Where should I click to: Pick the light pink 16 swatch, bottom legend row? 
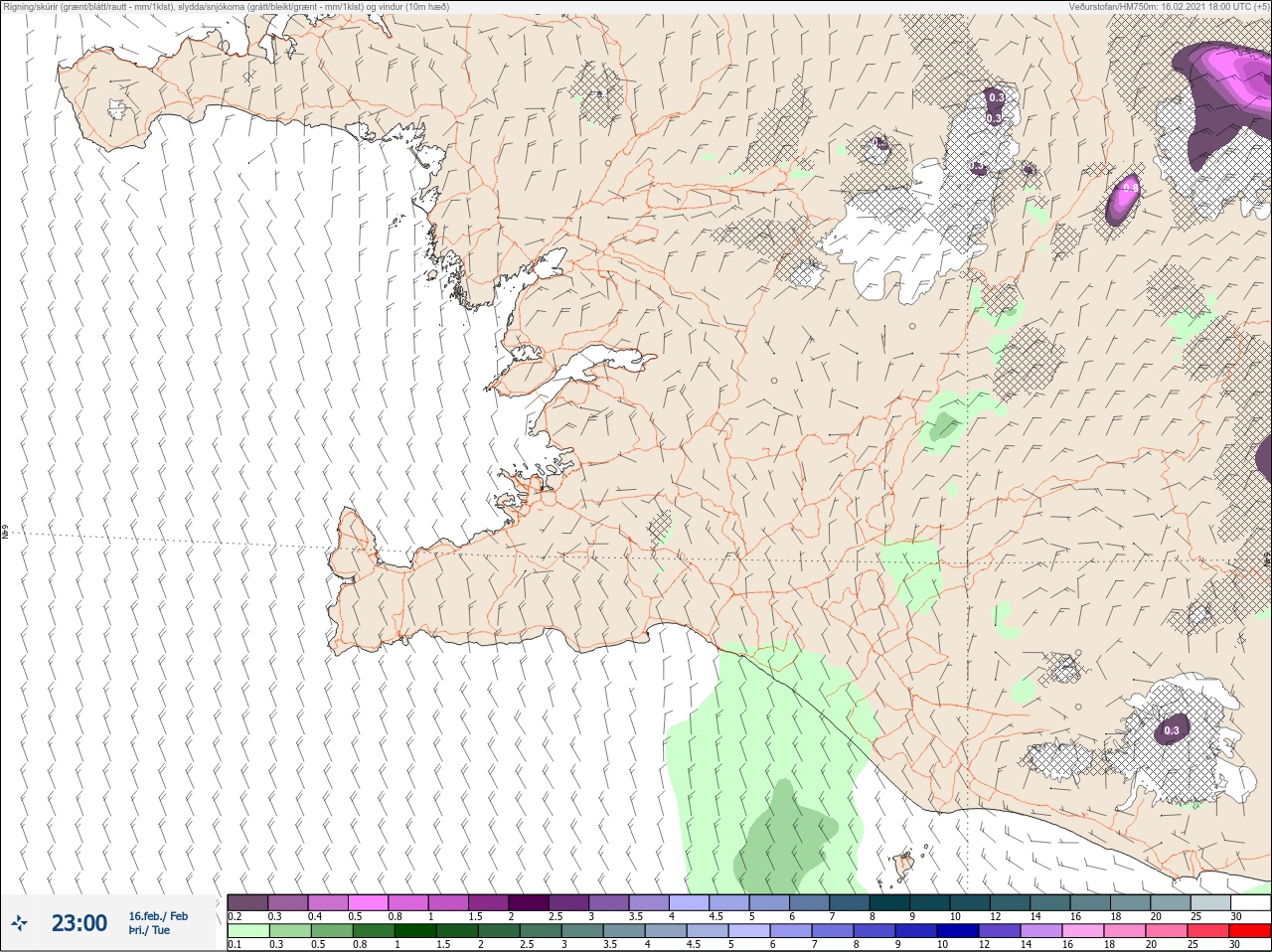[x=1082, y=931]
